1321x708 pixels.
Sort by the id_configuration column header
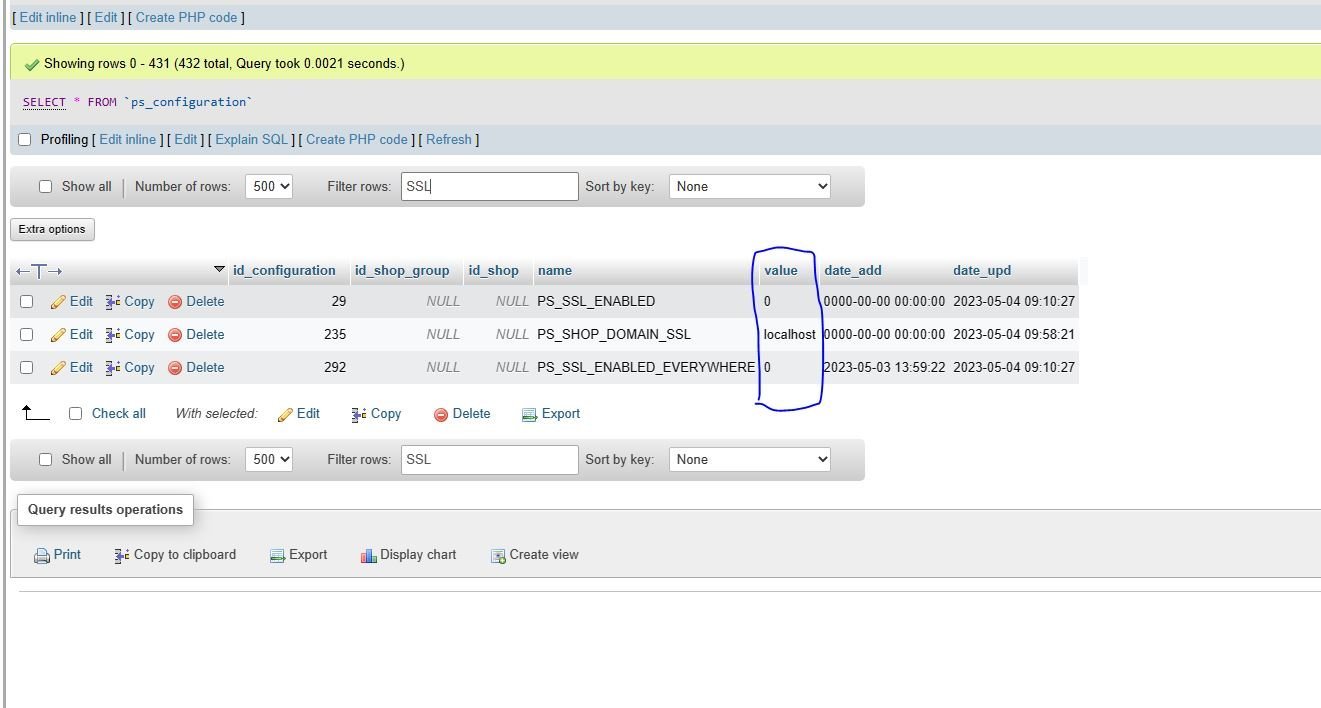tap(284, 270)
